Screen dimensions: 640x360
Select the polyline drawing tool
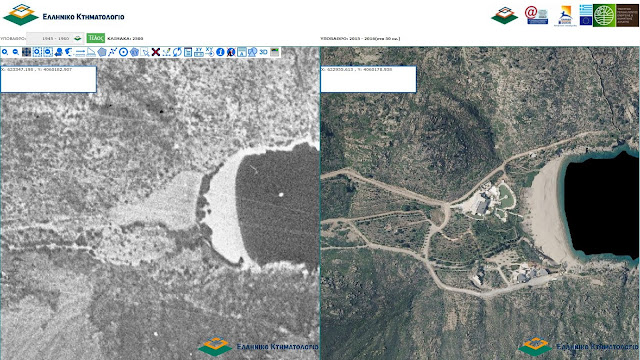pos(113,52)
